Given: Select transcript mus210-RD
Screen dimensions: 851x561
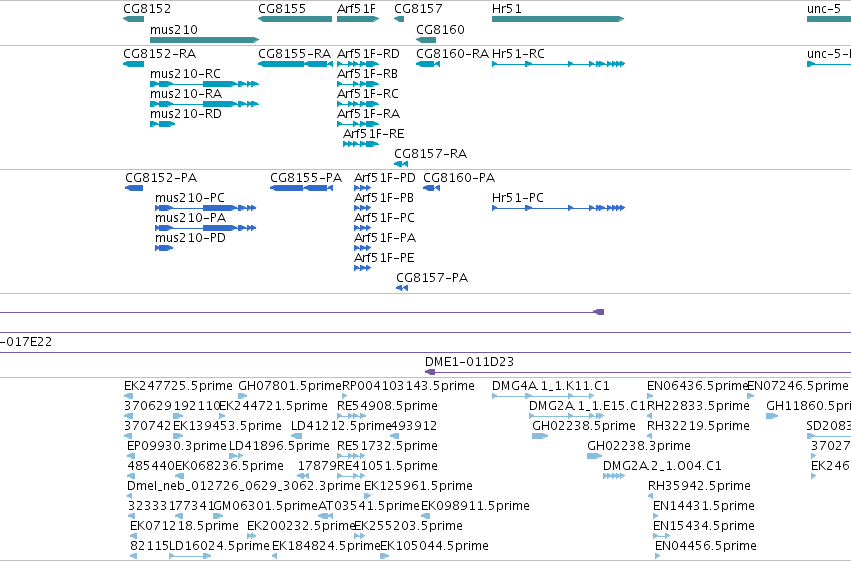Looking at the screenshot, I should [186, 114].
